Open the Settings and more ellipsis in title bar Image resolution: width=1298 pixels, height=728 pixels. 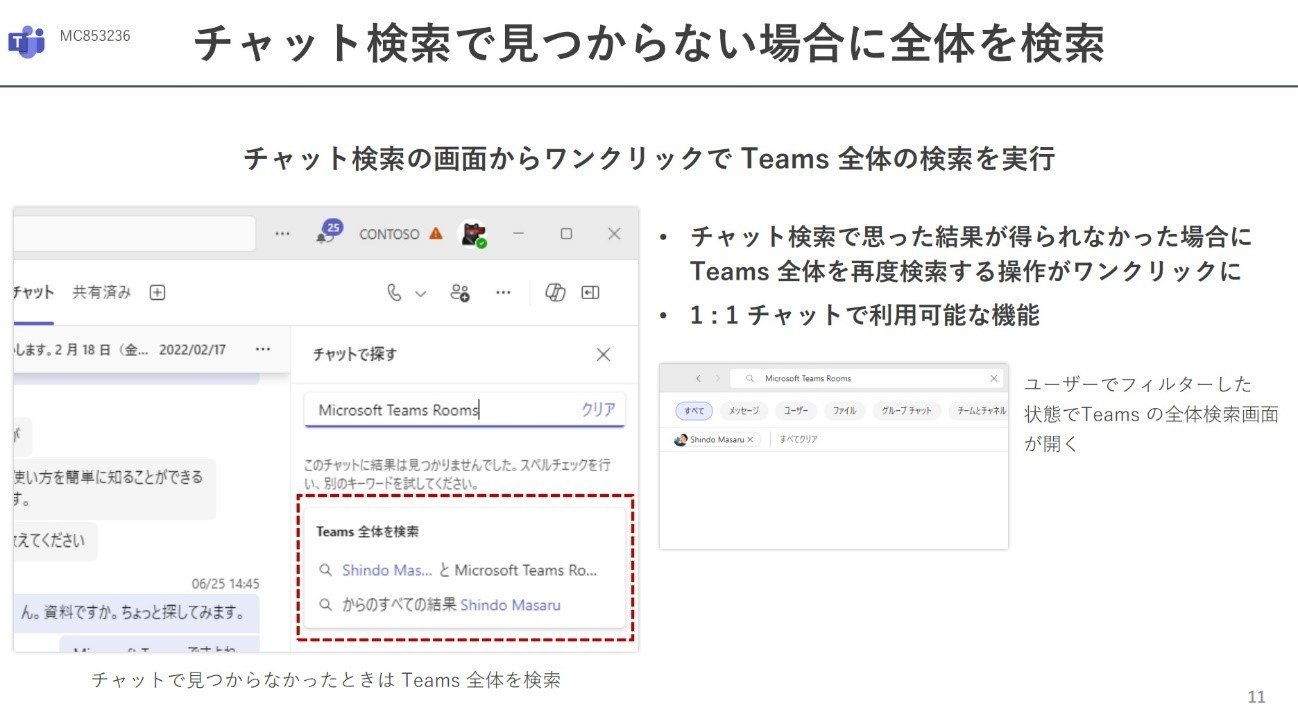pos(283,234)
